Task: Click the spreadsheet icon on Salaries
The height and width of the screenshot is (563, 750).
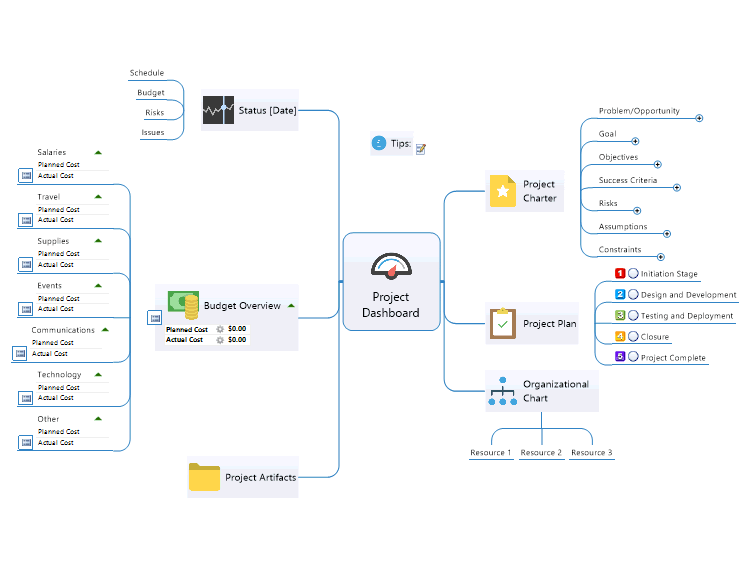Action: [x=26, y=176]
